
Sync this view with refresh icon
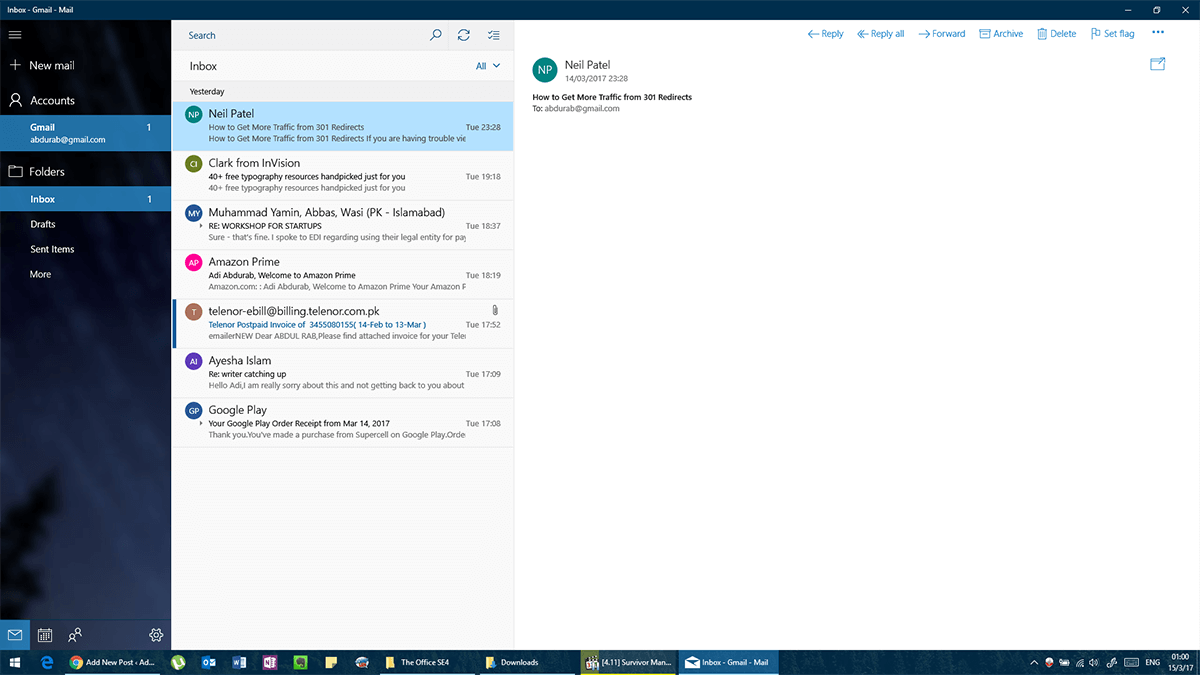[x=464, y=35]
